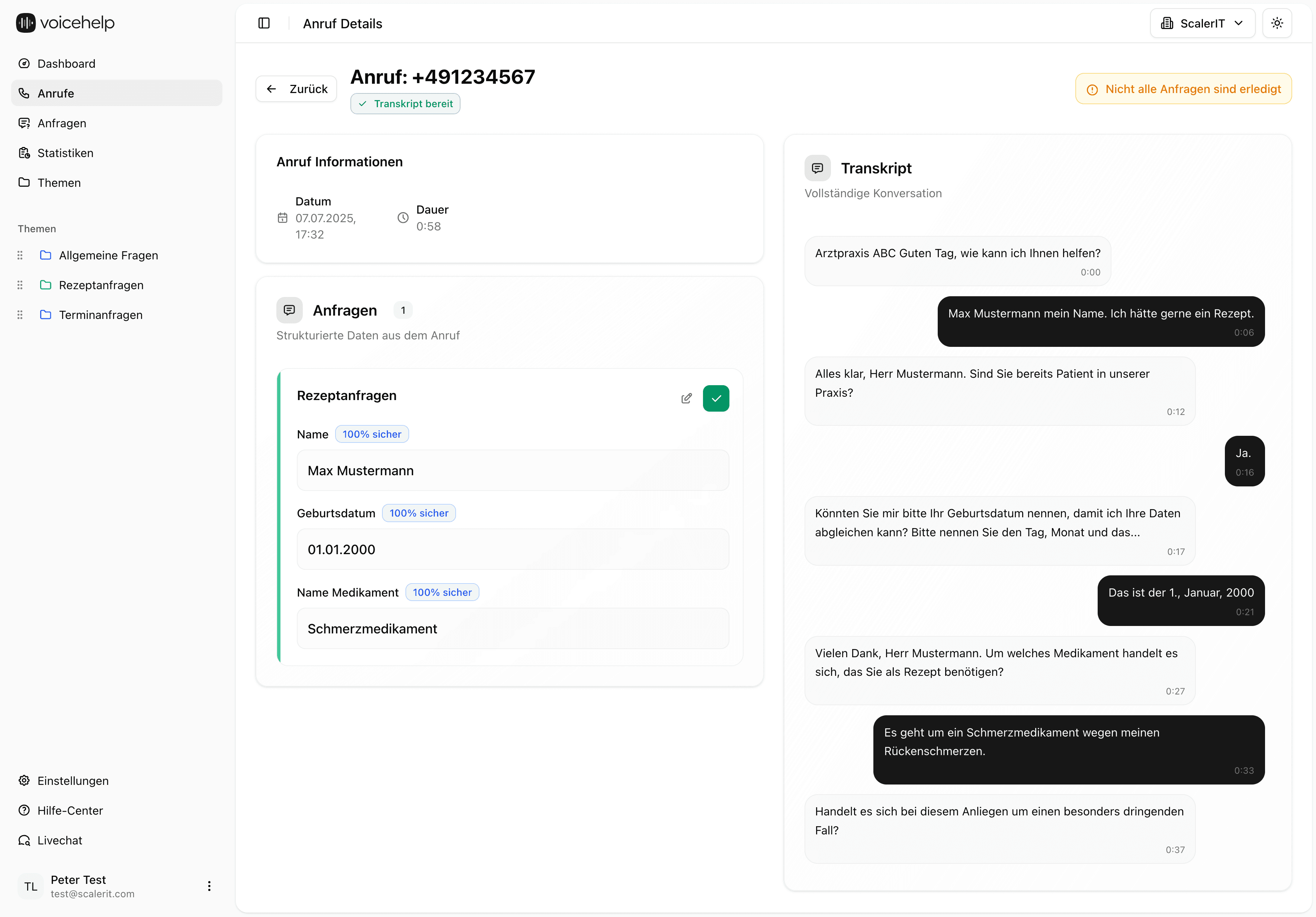The image size is (1316, 917).
Task: Click the 'Nicht alle Anfragen sind erledigt' badge
Action: [1183, 89]
